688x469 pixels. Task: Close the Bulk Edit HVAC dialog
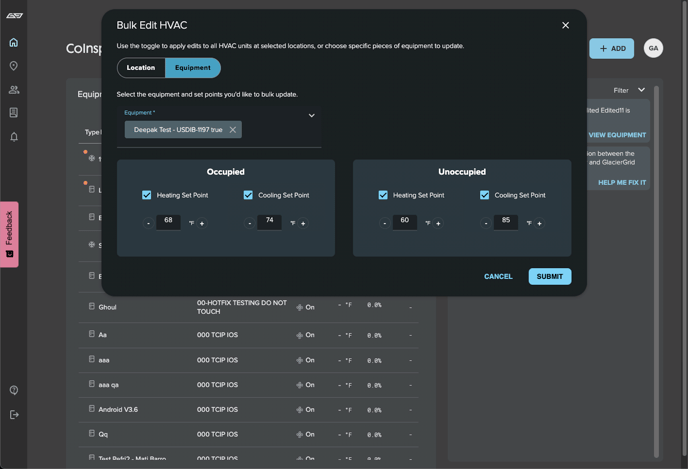[566, 25]
